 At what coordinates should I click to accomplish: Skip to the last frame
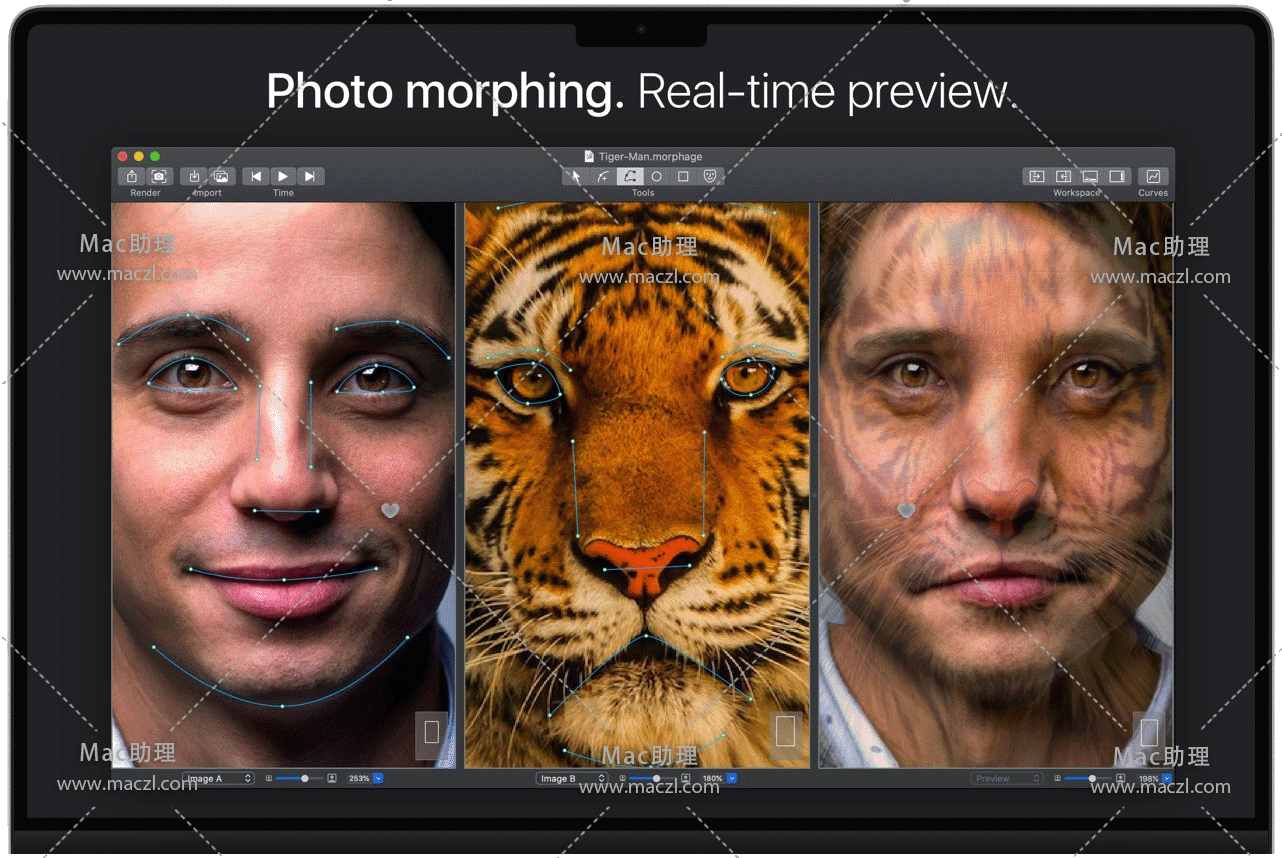click(x=310, y=177)
